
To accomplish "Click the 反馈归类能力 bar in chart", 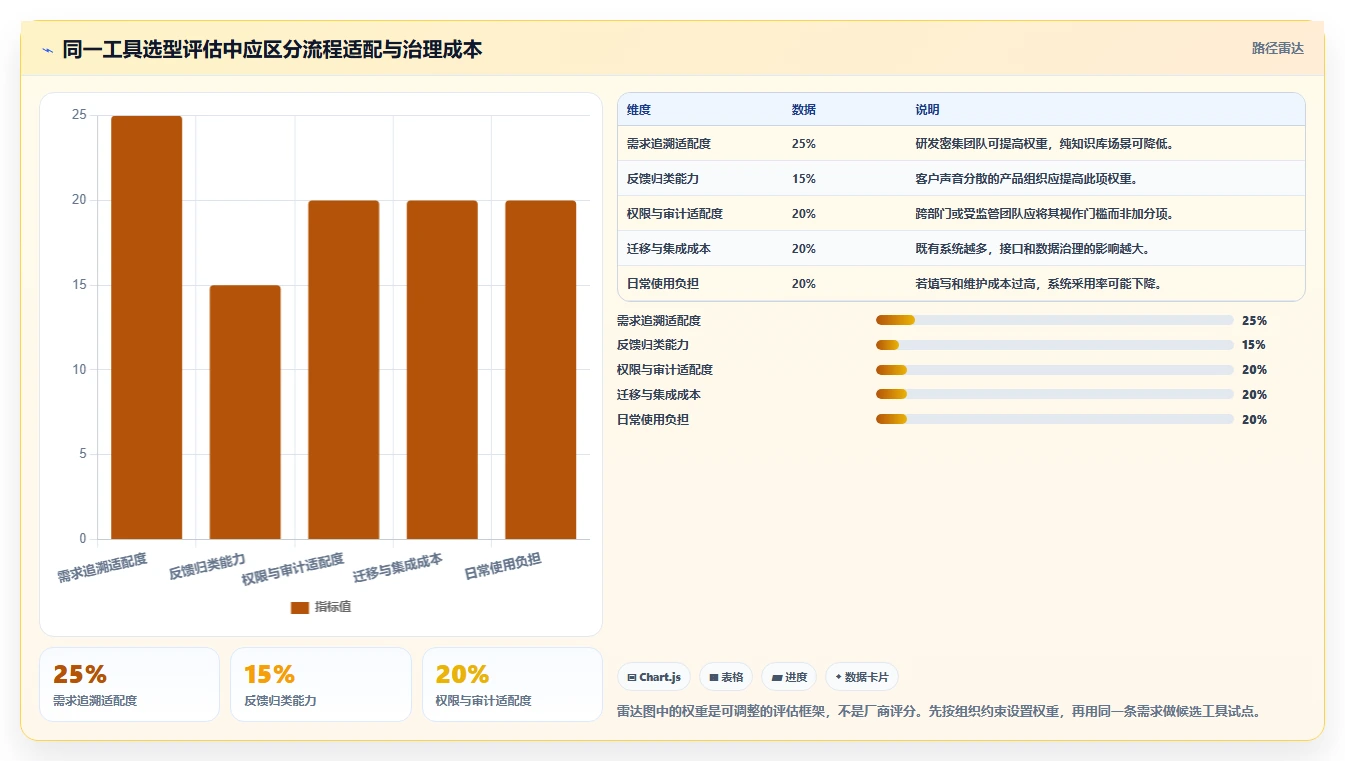I will [x=245, y=412].
